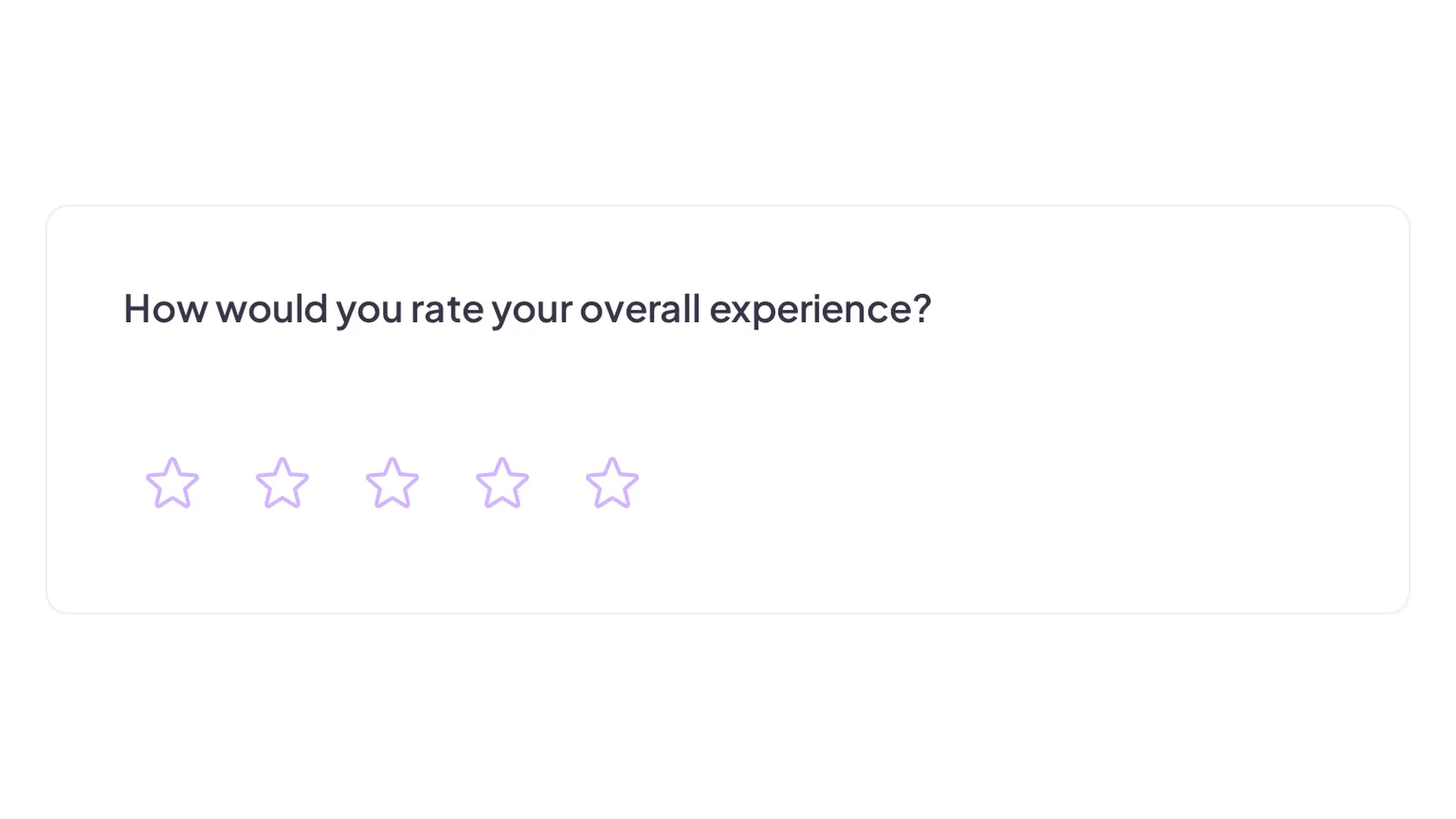The height and width of the screenshot is (819, 1456).
Task: Click the leftmost purple star outline
Action: 172,483
